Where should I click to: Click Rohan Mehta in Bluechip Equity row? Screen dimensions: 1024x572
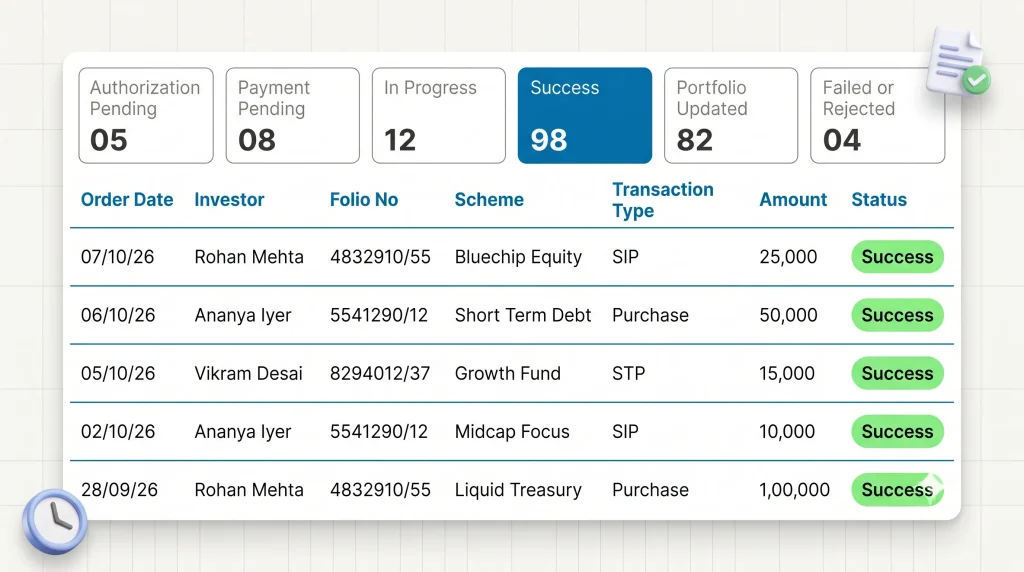point(249,257)
